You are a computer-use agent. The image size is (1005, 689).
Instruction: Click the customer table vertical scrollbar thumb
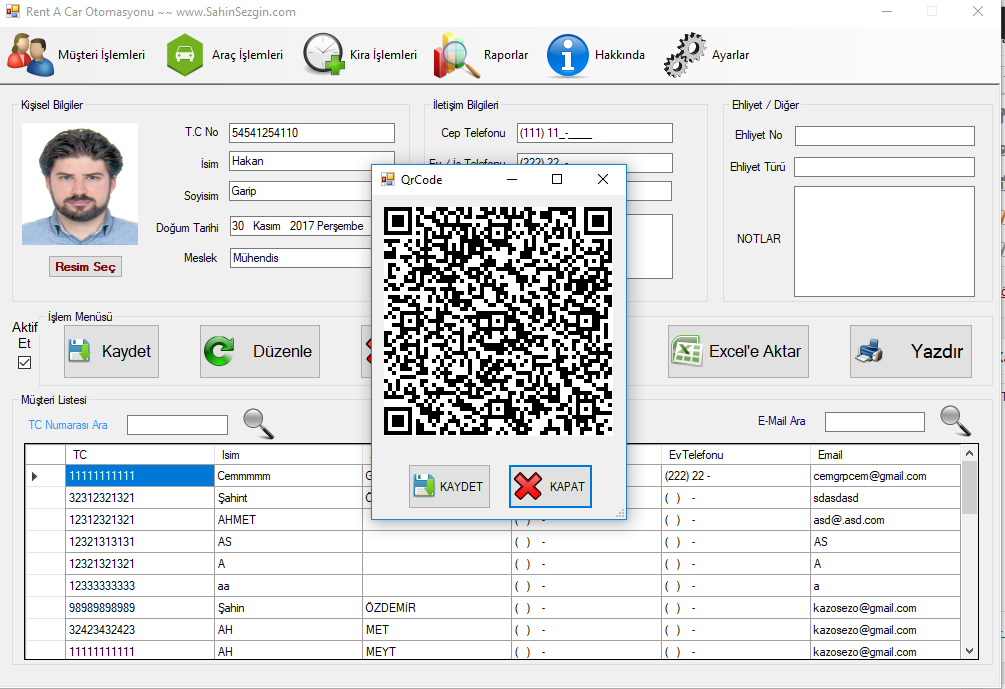pos(969,487)
